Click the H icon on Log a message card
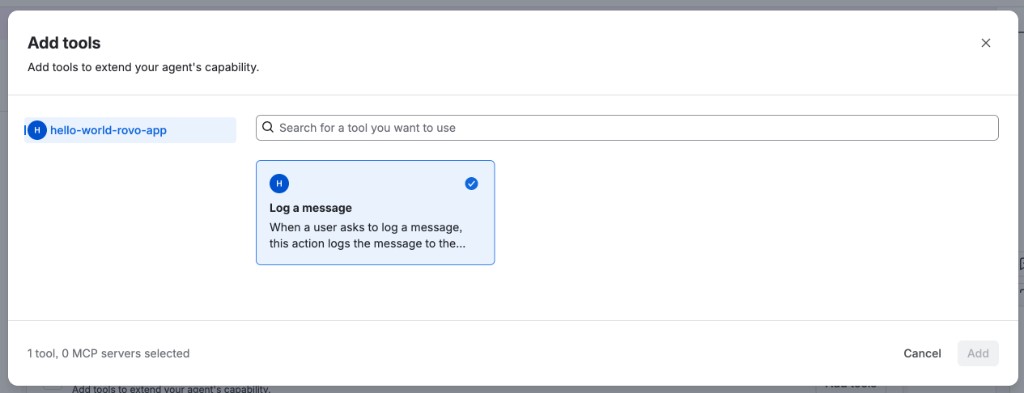Screen dimensions: 1024x393 pos(279,184)
